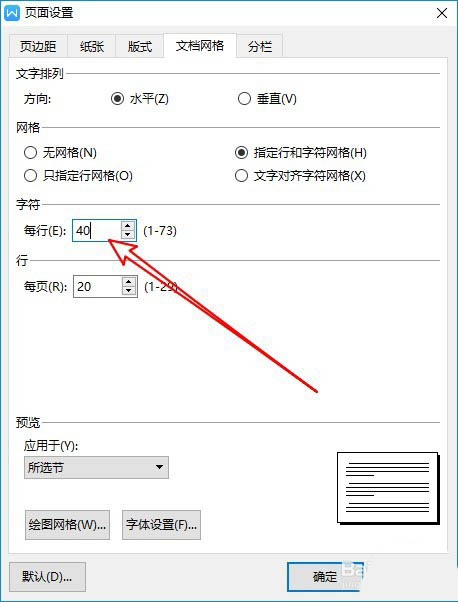Click the 每页(R) lines input field

(x=98, y=286)
